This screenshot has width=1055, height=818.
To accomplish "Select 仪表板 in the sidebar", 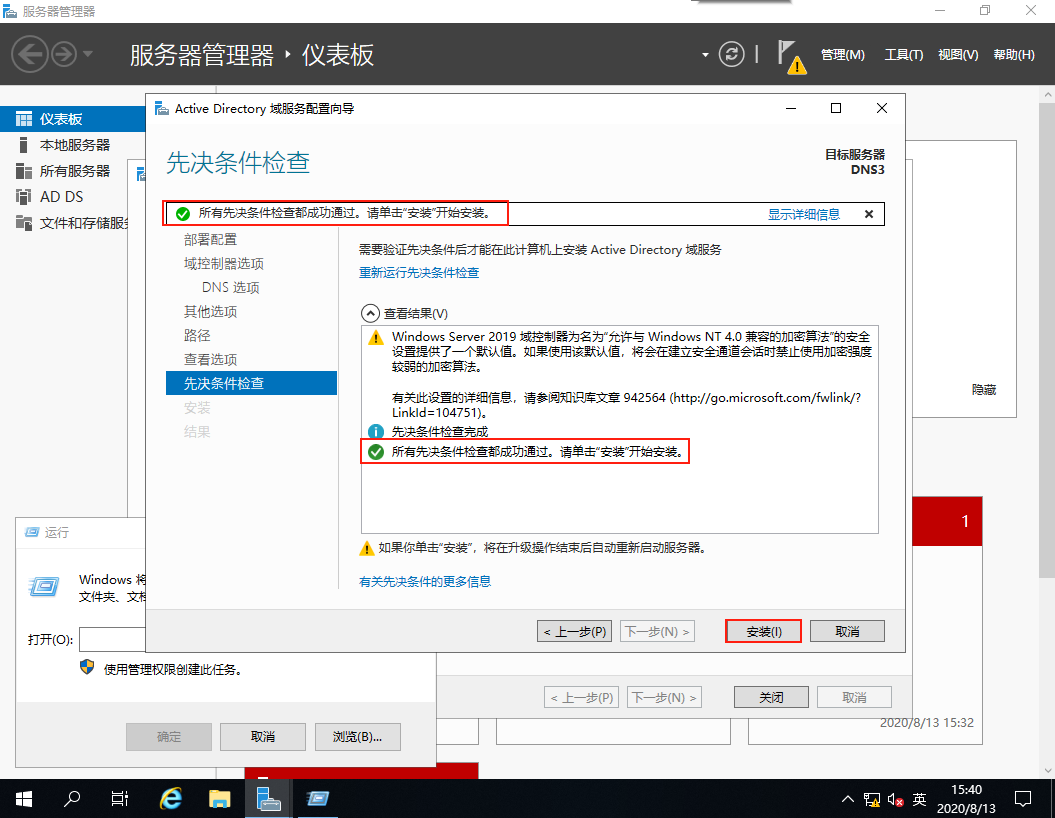I will [x=73, y=119].
